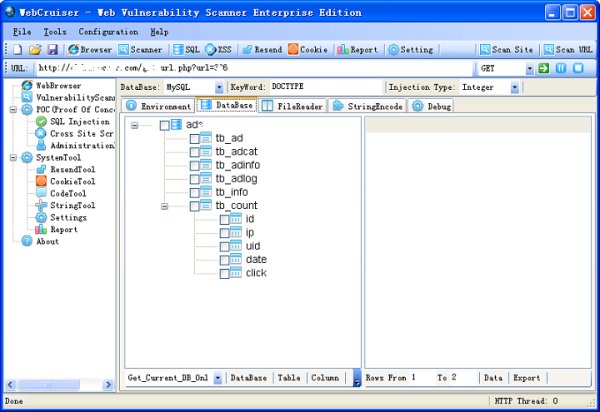Click the bottom DataBase button
Viewport: 600px width, 412px height.
(x=249, y=378)
